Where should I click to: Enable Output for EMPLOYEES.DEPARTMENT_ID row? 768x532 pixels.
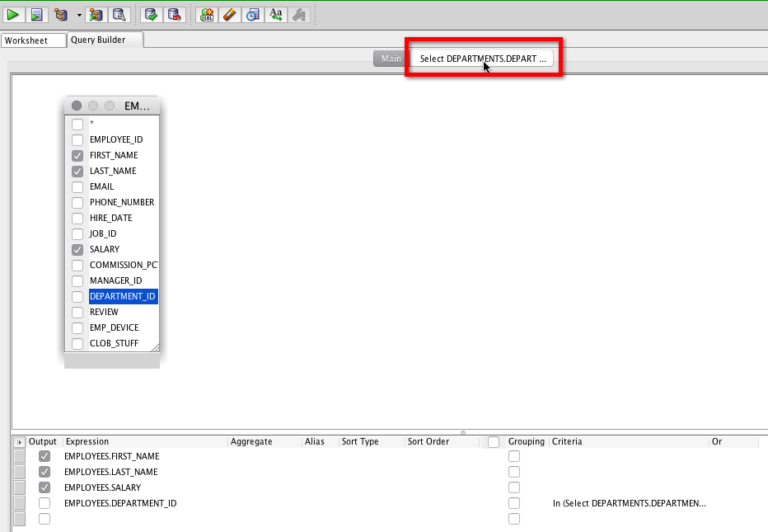click(x=44, y=503)
